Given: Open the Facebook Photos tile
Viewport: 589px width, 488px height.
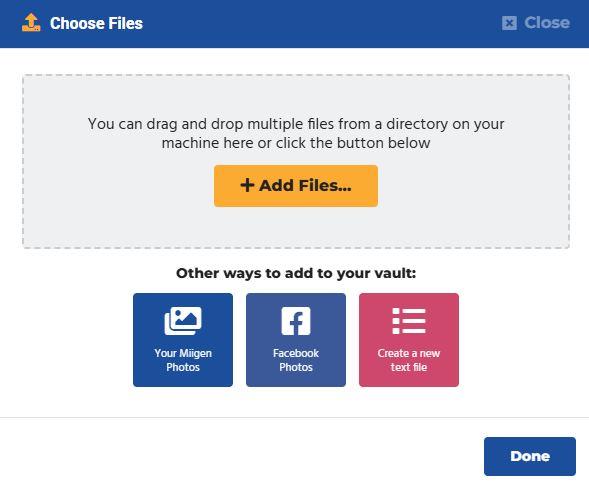Looking at the screenshot, I should [296, 340].
